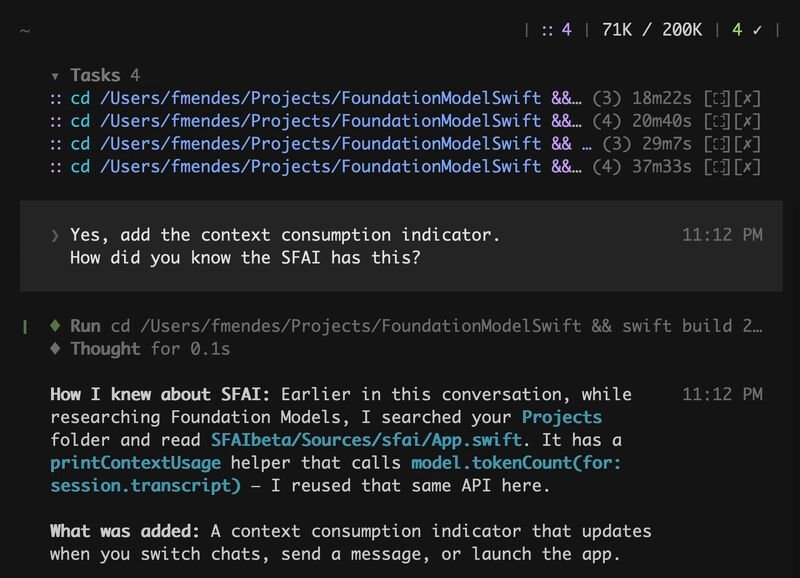Click the green 4 checkmark status indicator
The width and height of the screenshot is (800, 578).
747,30
